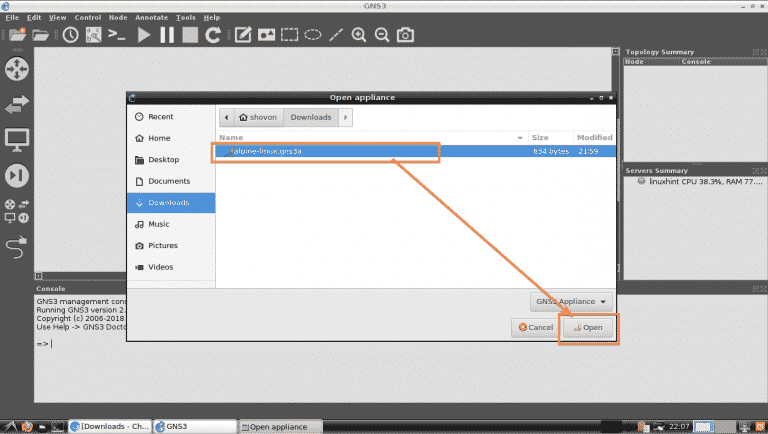Open the Edit menu
This screenshot has height=434, width=768.
pyautogui.click(x=34, y=17)
